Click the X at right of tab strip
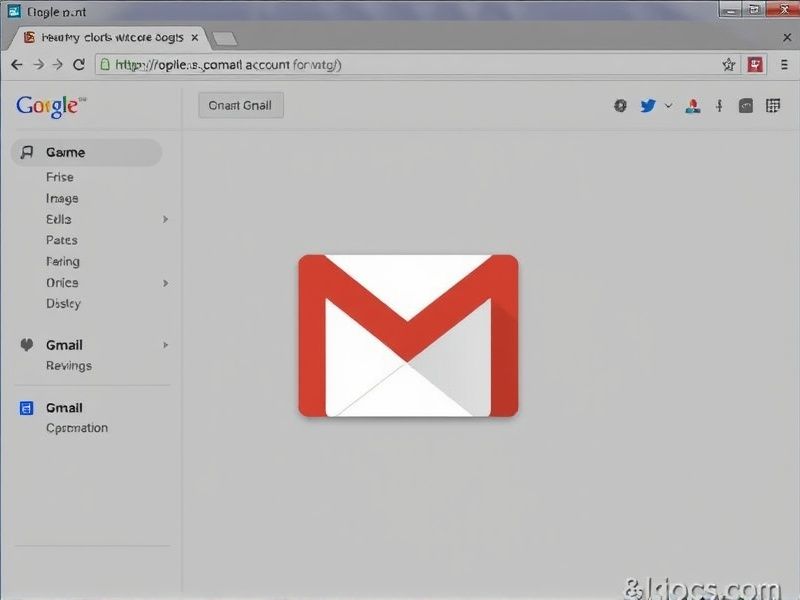800x600 pixels. pyautogui.click(x=787, y=38)
